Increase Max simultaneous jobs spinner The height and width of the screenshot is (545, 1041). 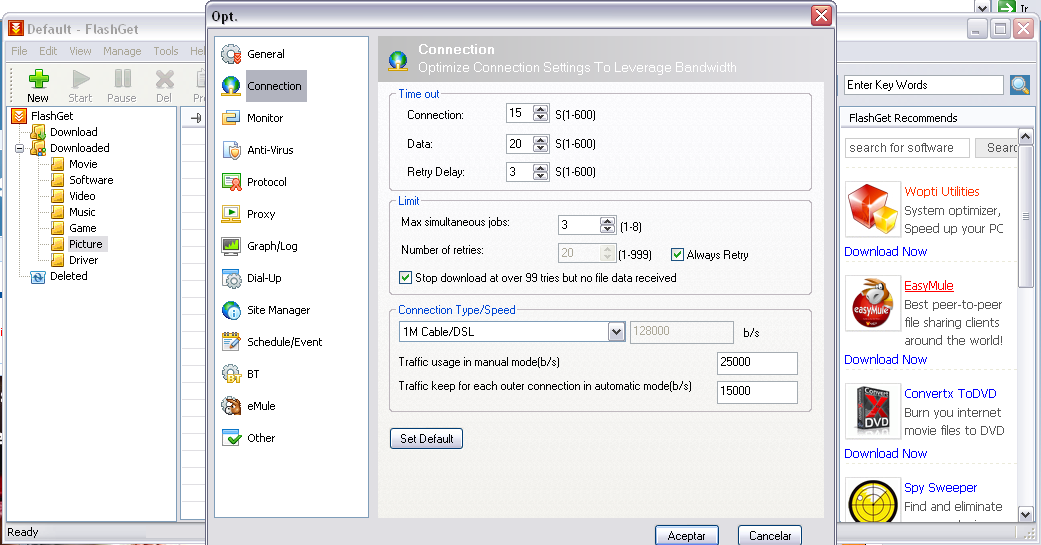[607, 221]
